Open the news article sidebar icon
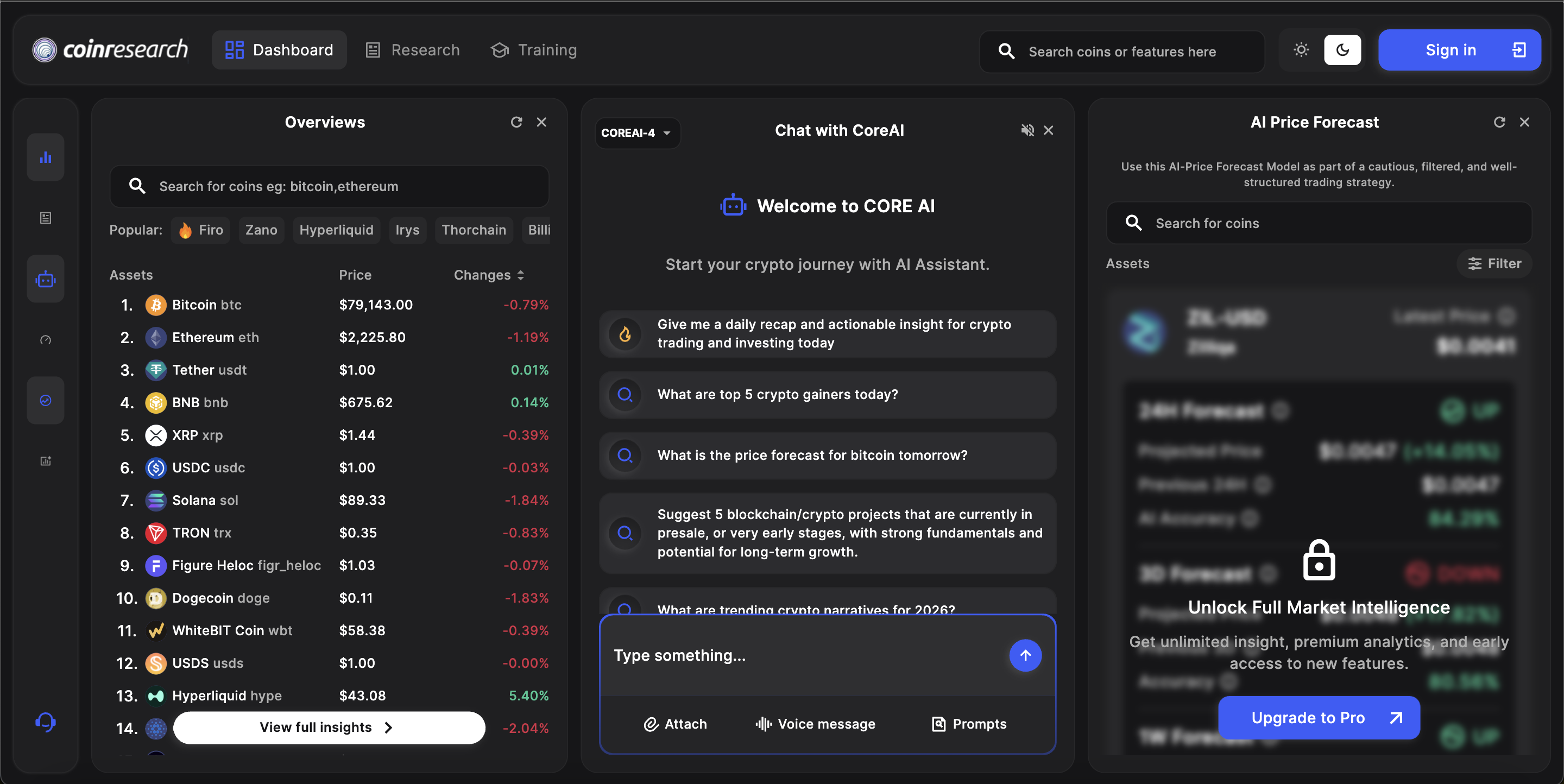The height and width of the screenshot is (784, 1564). [46, 218]
